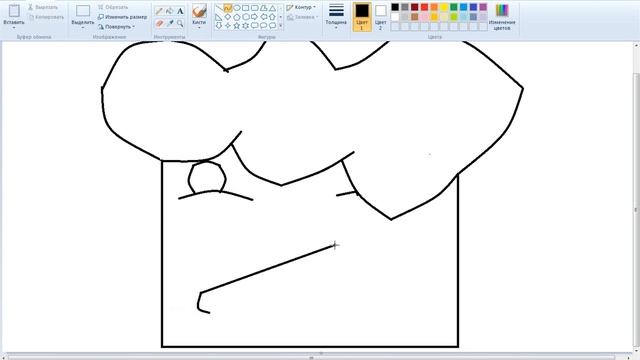Pick the dark gray color swatch

(x=405, y=7)
